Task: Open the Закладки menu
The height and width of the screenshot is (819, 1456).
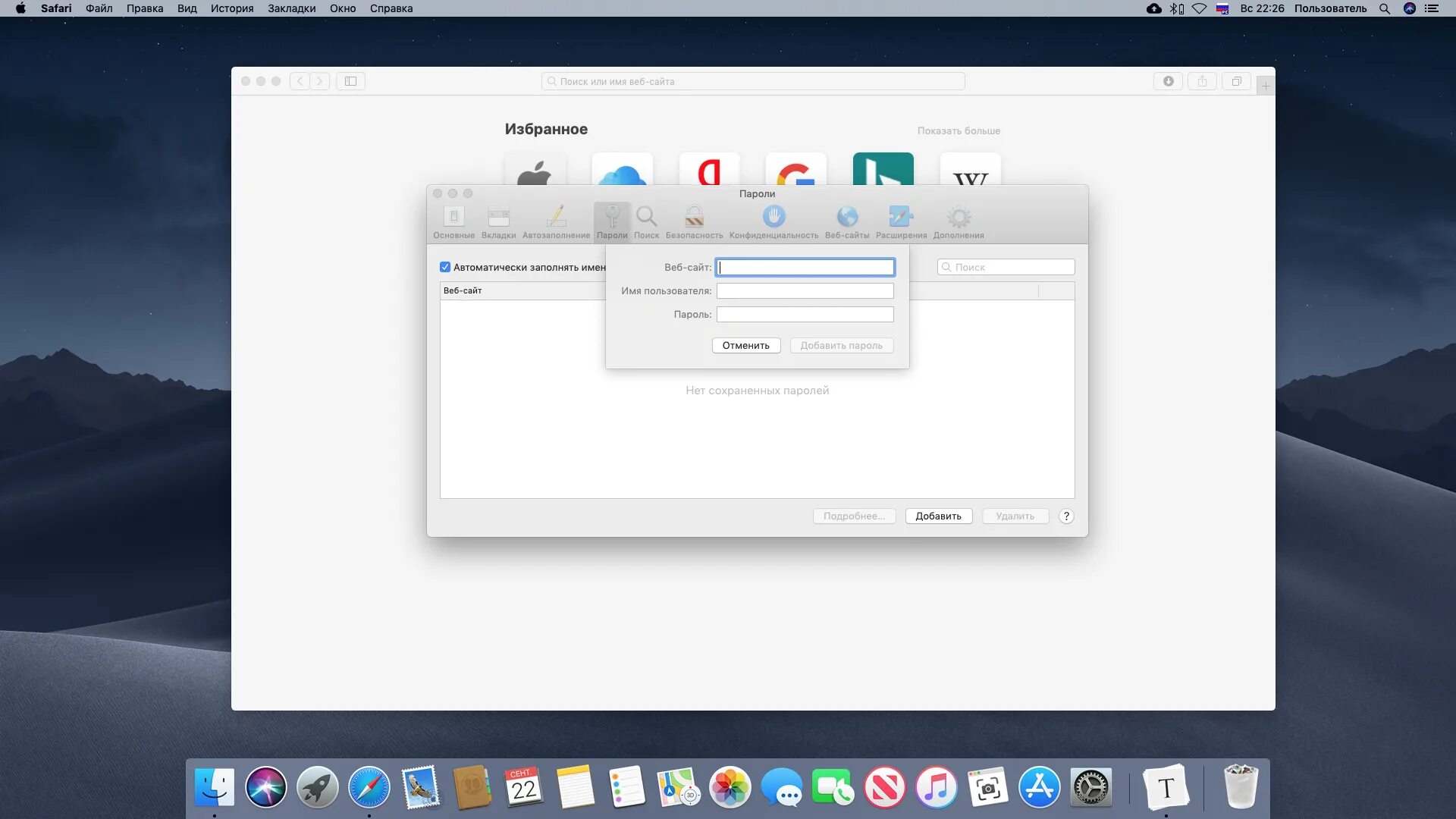Action: [x=291, y=8]
